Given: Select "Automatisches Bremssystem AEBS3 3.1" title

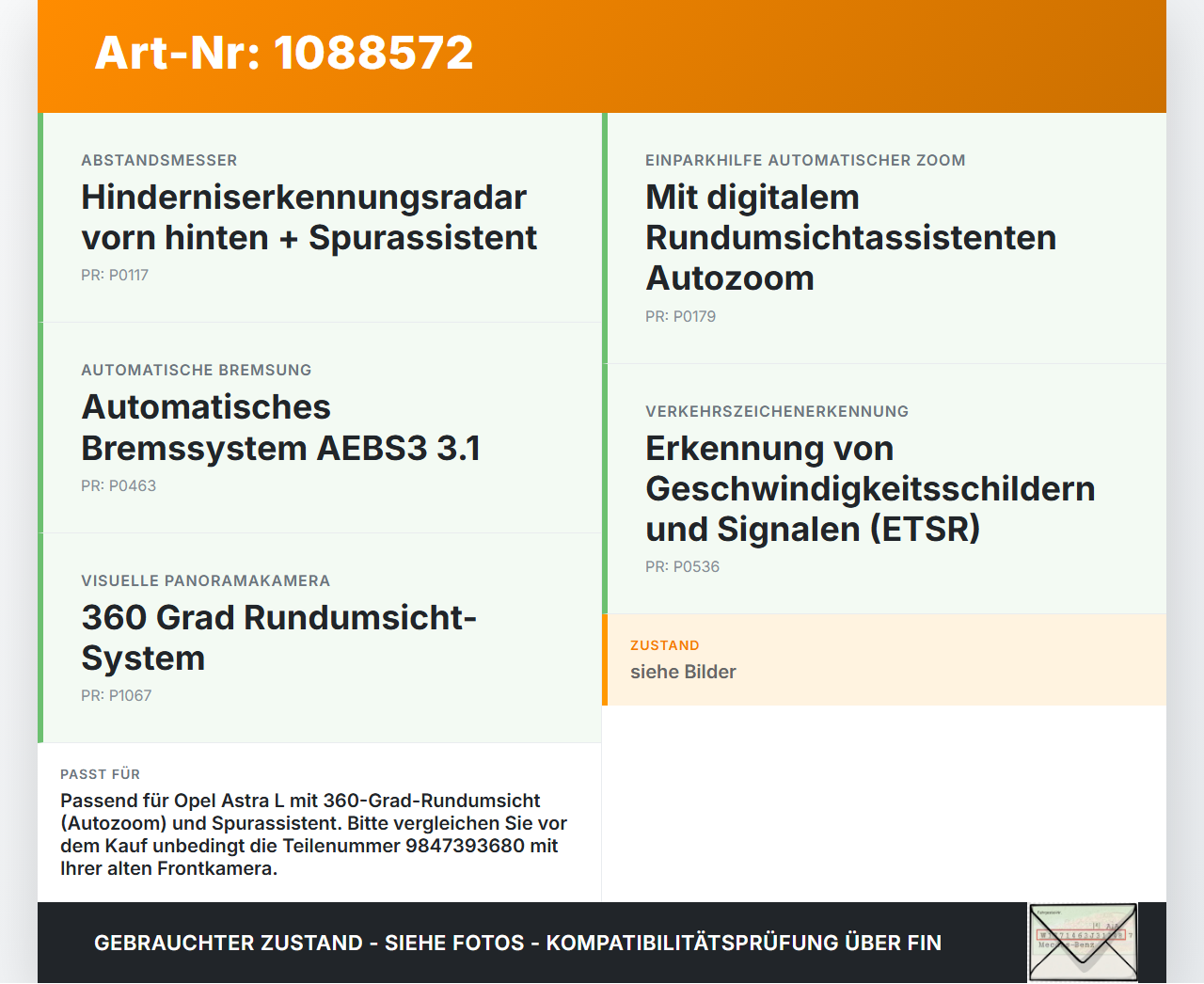Looking at the screenshot, I should coord(281,428).
